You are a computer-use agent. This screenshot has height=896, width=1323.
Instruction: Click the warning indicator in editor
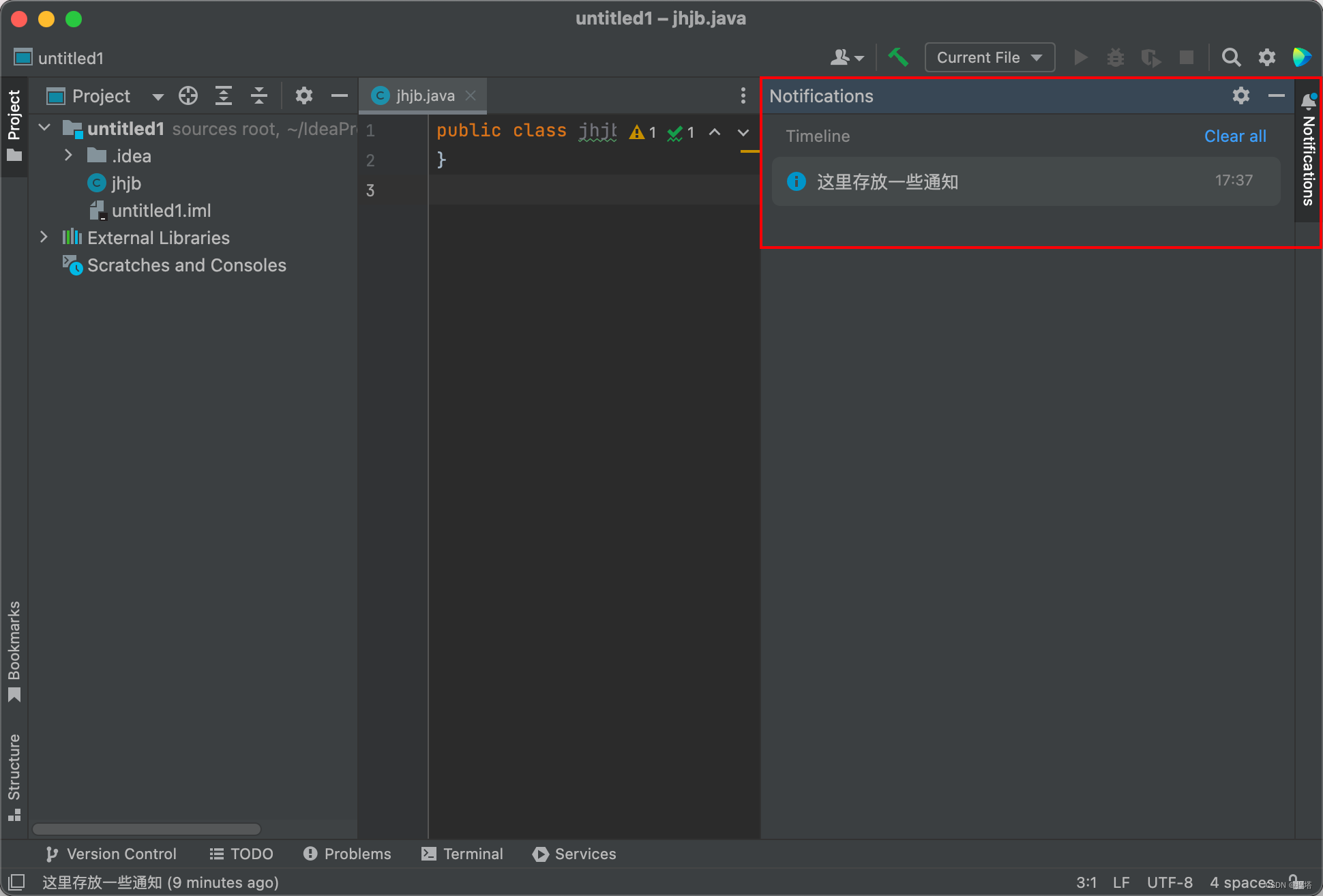tap(642, 132)
